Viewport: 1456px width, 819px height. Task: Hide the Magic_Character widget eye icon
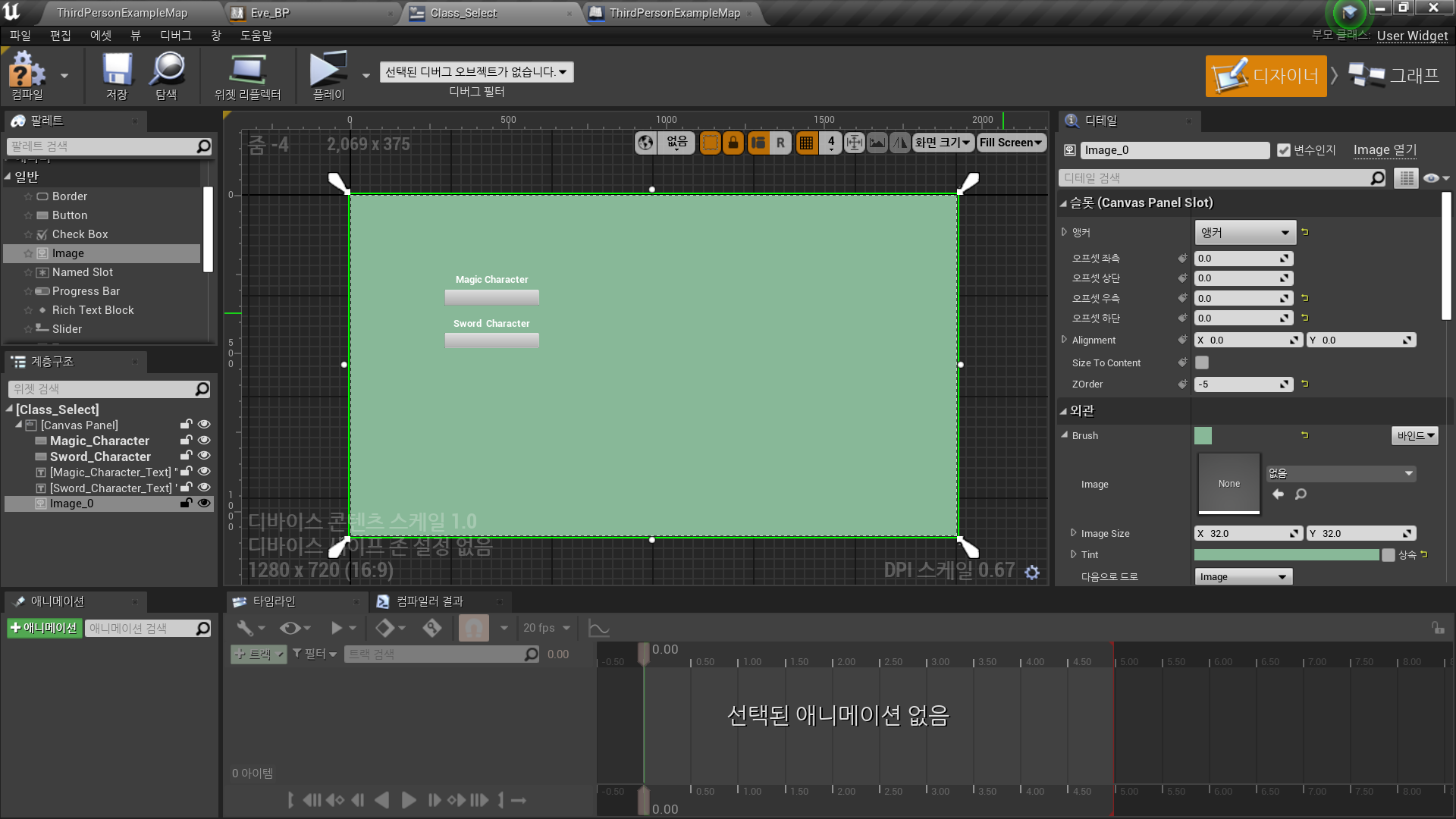tap(204, 441)
